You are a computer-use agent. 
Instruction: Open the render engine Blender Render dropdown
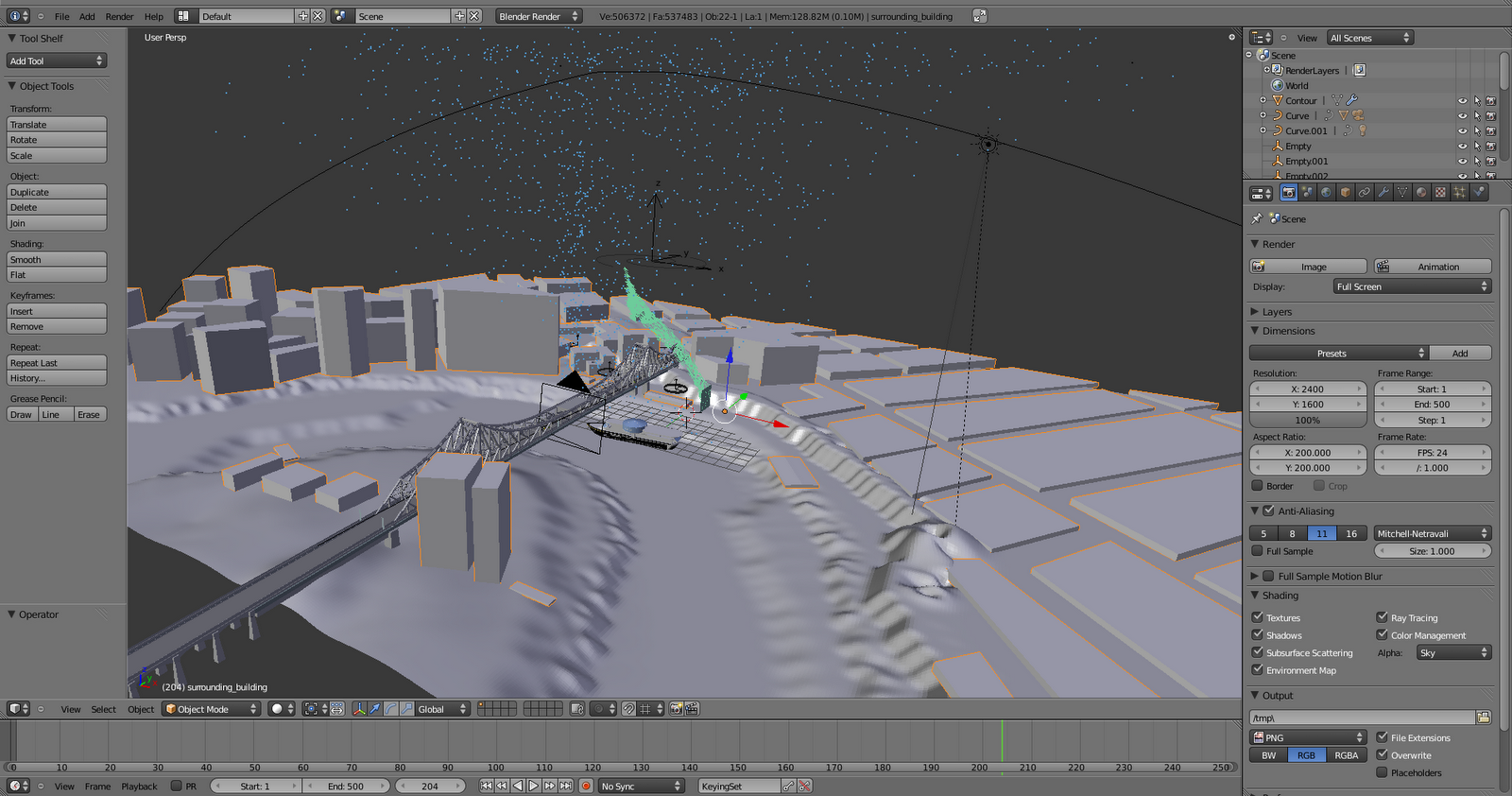pos(539,16)
